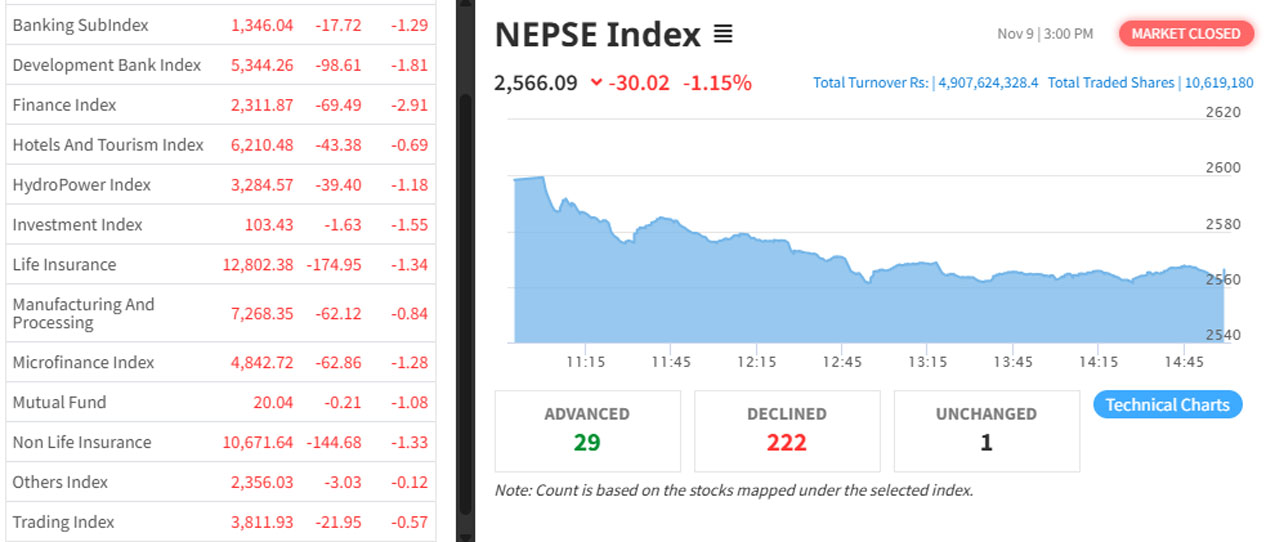Open the Technical Charts button
This screenshot has width=1266, height=542.
1167,405
